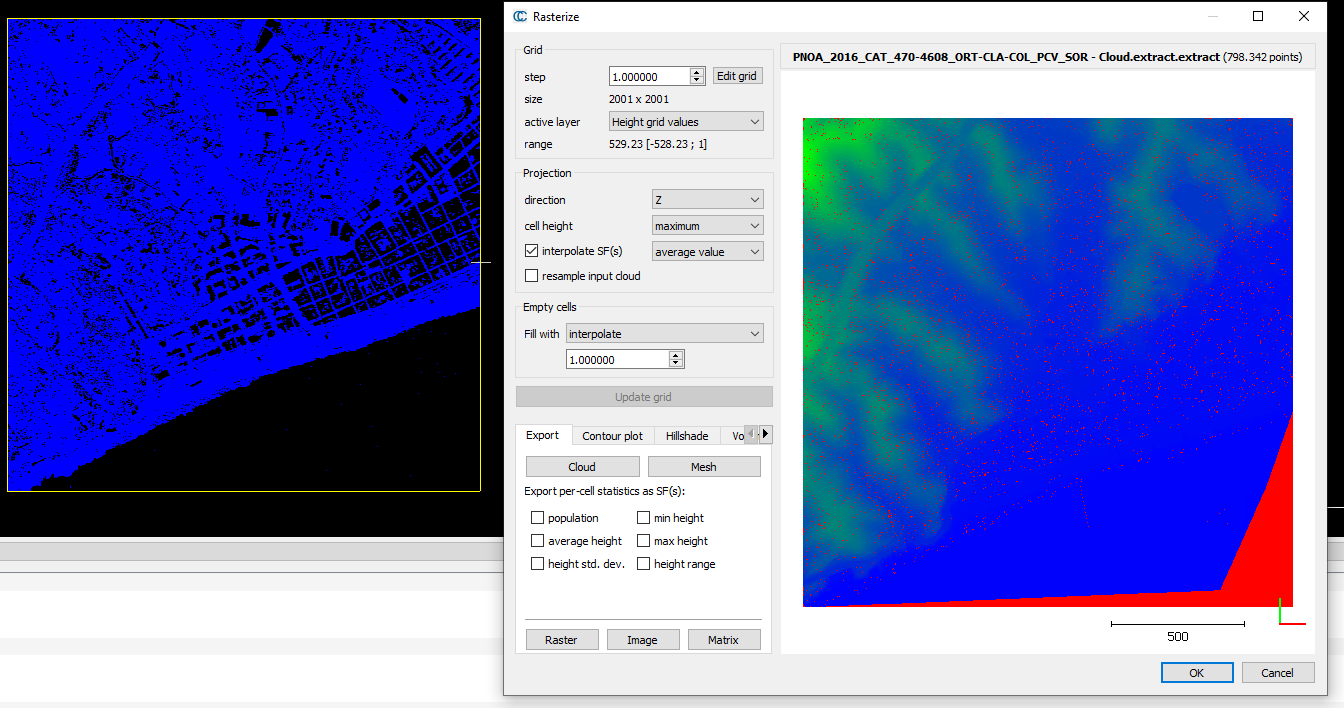Open the active layer dropdown
1344x708 pixels.
686,122
